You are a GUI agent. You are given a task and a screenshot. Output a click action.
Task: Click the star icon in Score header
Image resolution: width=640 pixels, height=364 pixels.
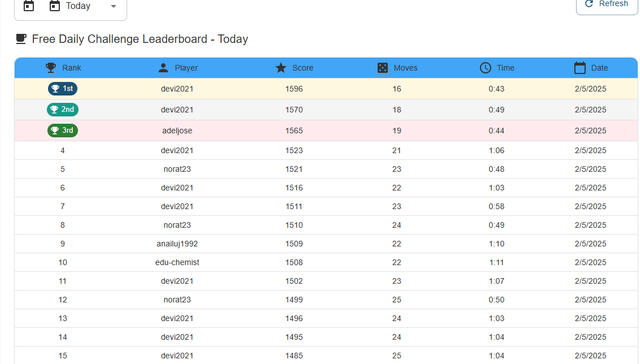(x=281, y=68)
